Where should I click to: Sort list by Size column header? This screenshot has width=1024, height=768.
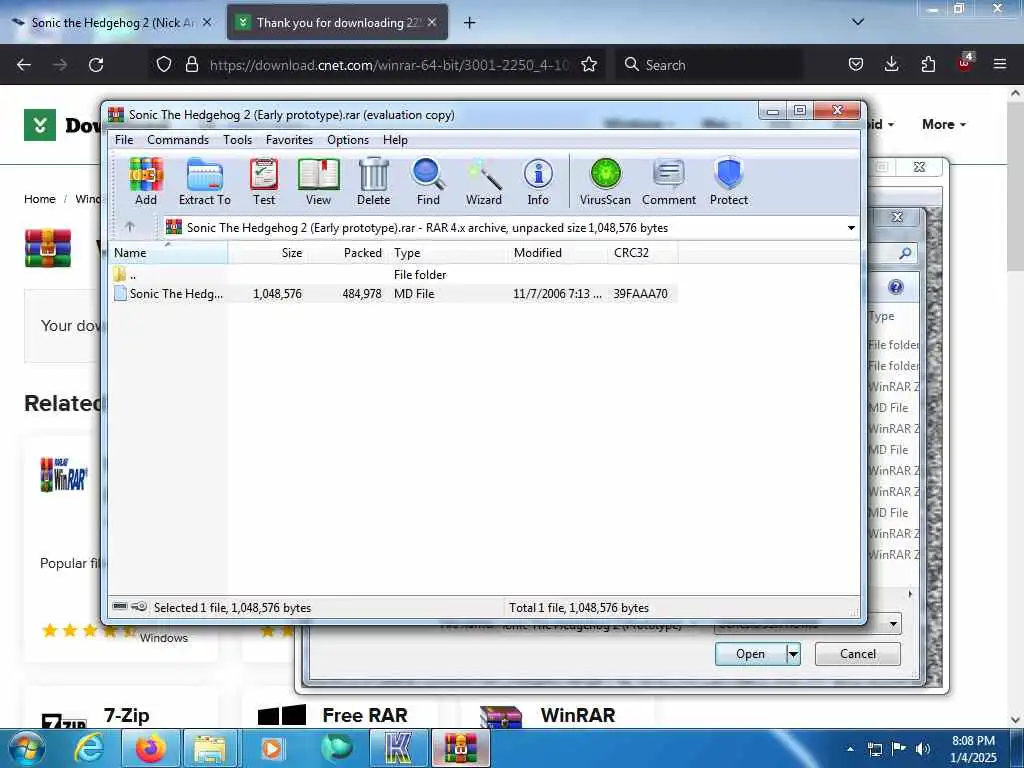coord(268,253)
